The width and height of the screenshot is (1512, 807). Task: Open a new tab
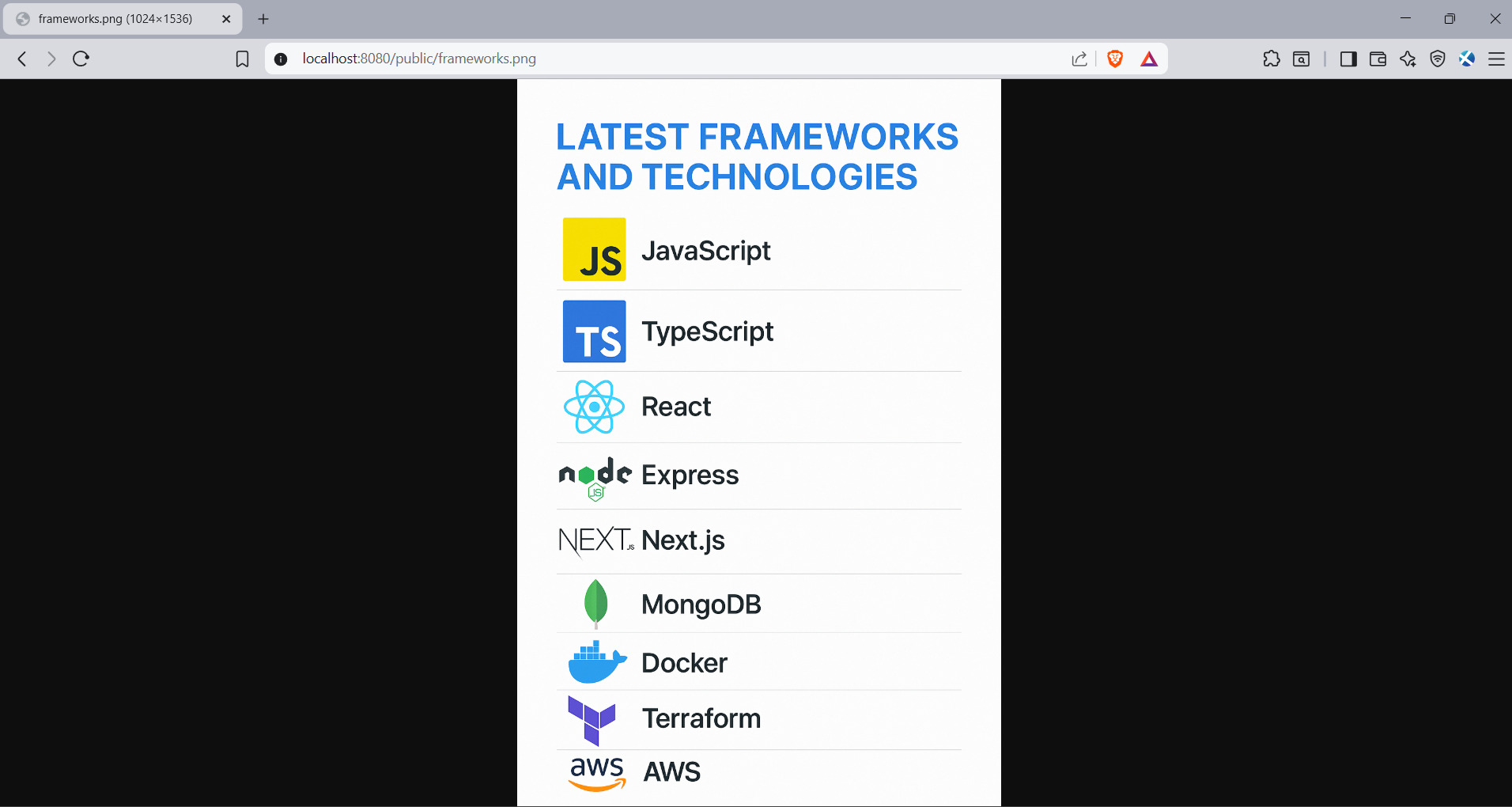(x=263, y=19)
